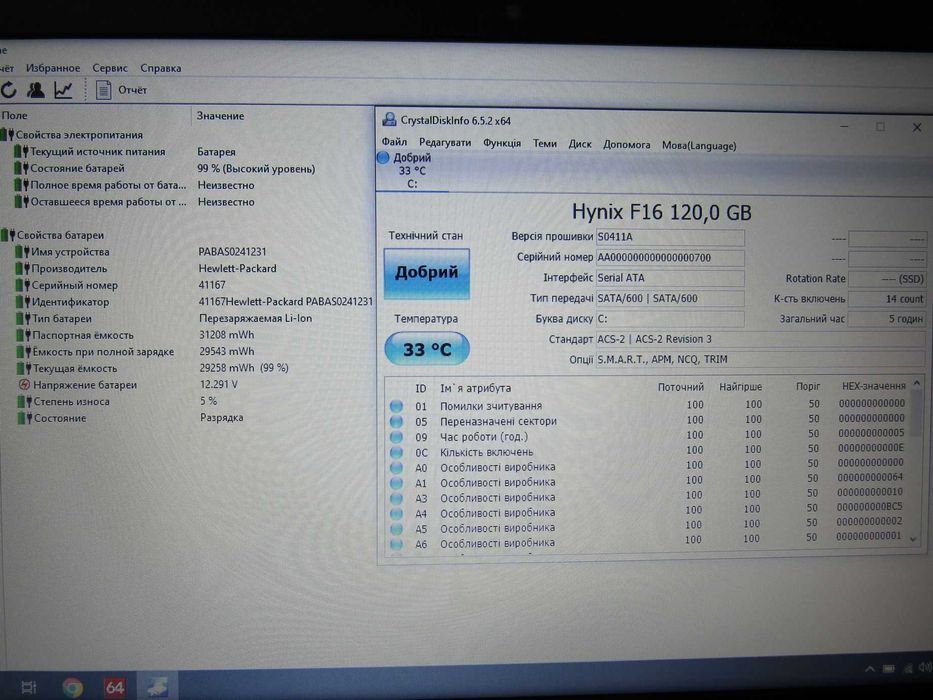This screenshot has width=933, height=700.
Task: Click status circle of attribute A0
Action: point(396,467)
